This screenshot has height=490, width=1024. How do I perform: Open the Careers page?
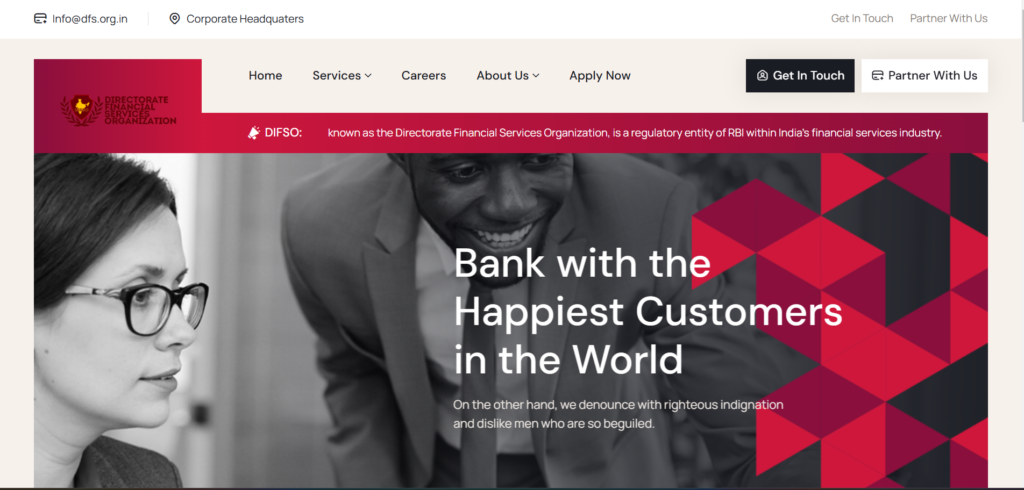(x=423, y=76)
